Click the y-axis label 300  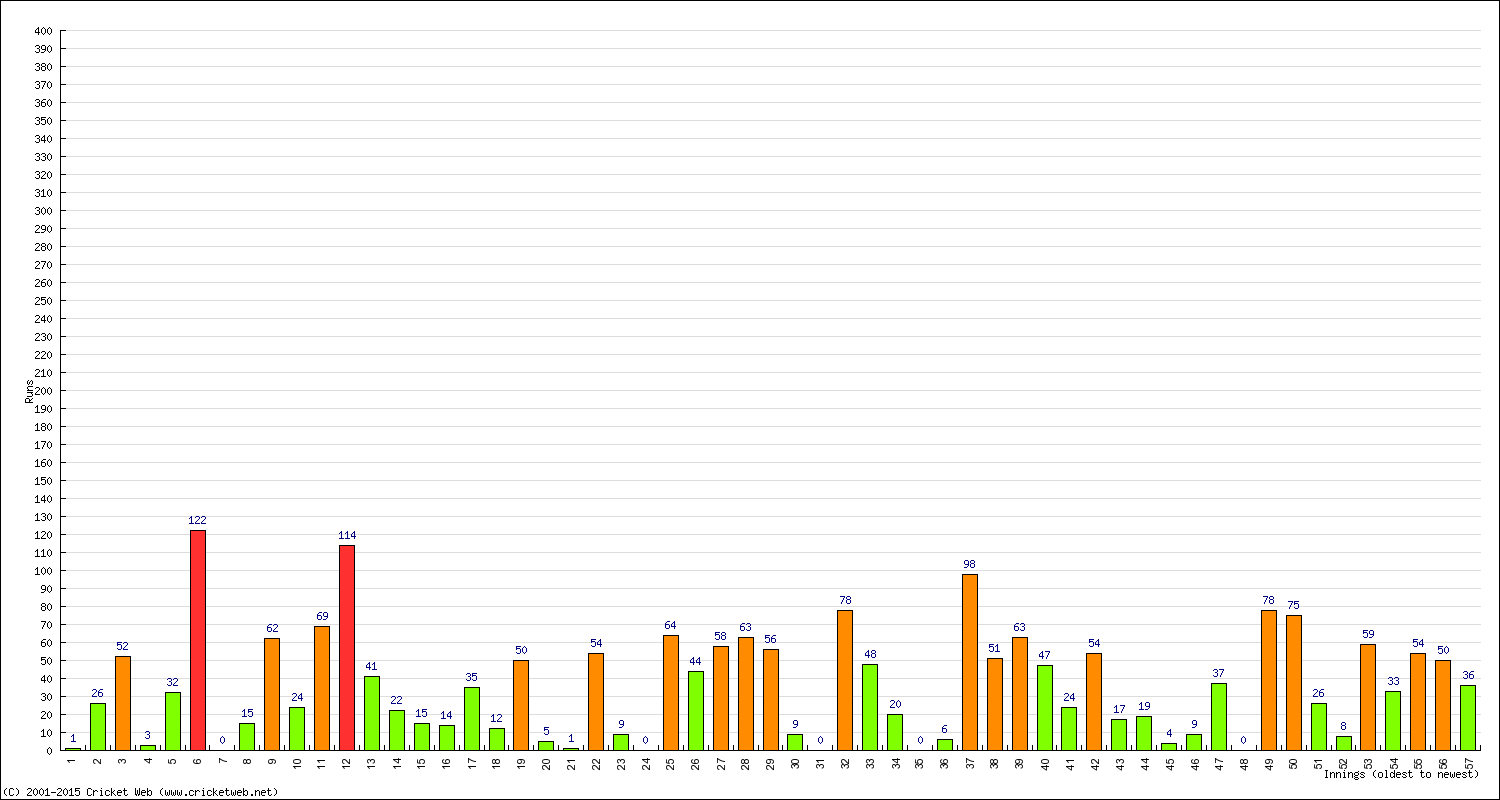[x=43, y=211]
